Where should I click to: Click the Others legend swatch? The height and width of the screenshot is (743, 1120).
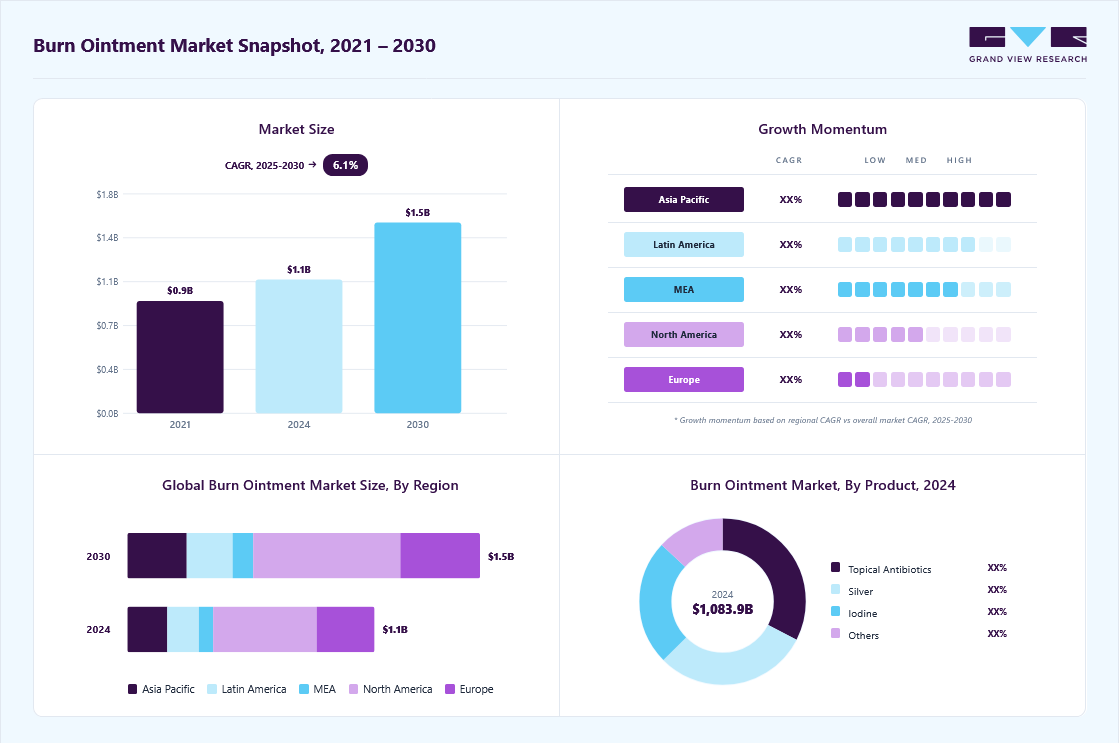836,633
